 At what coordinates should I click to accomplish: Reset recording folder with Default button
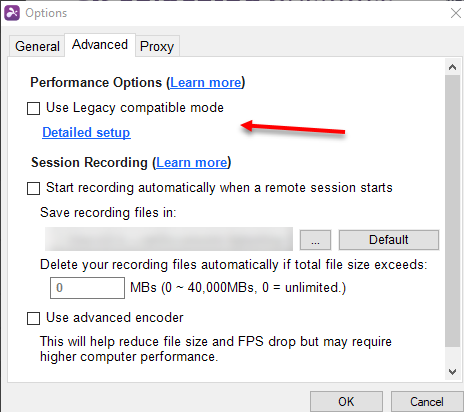[x=389, y=240]
